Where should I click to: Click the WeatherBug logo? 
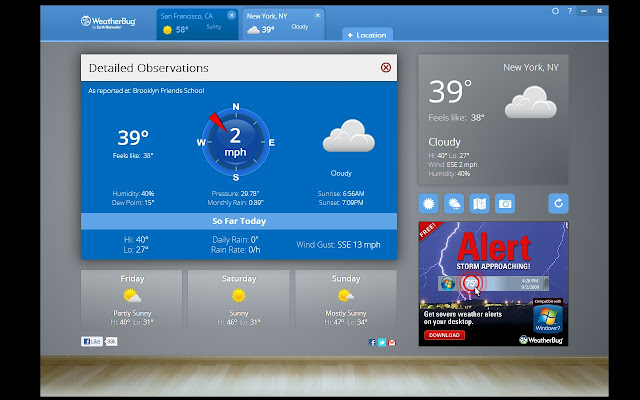click(x=108, y=22)
